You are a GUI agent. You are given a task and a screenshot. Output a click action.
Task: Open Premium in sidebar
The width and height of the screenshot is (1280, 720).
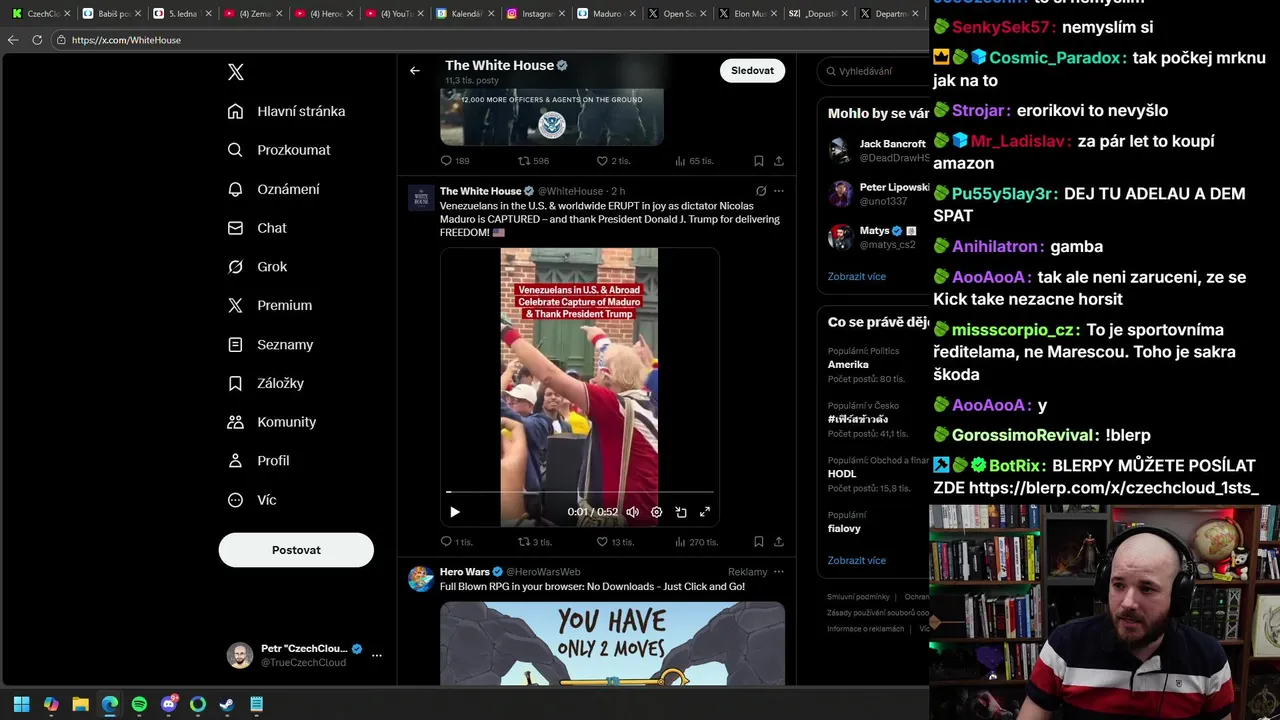pos(270,305)
